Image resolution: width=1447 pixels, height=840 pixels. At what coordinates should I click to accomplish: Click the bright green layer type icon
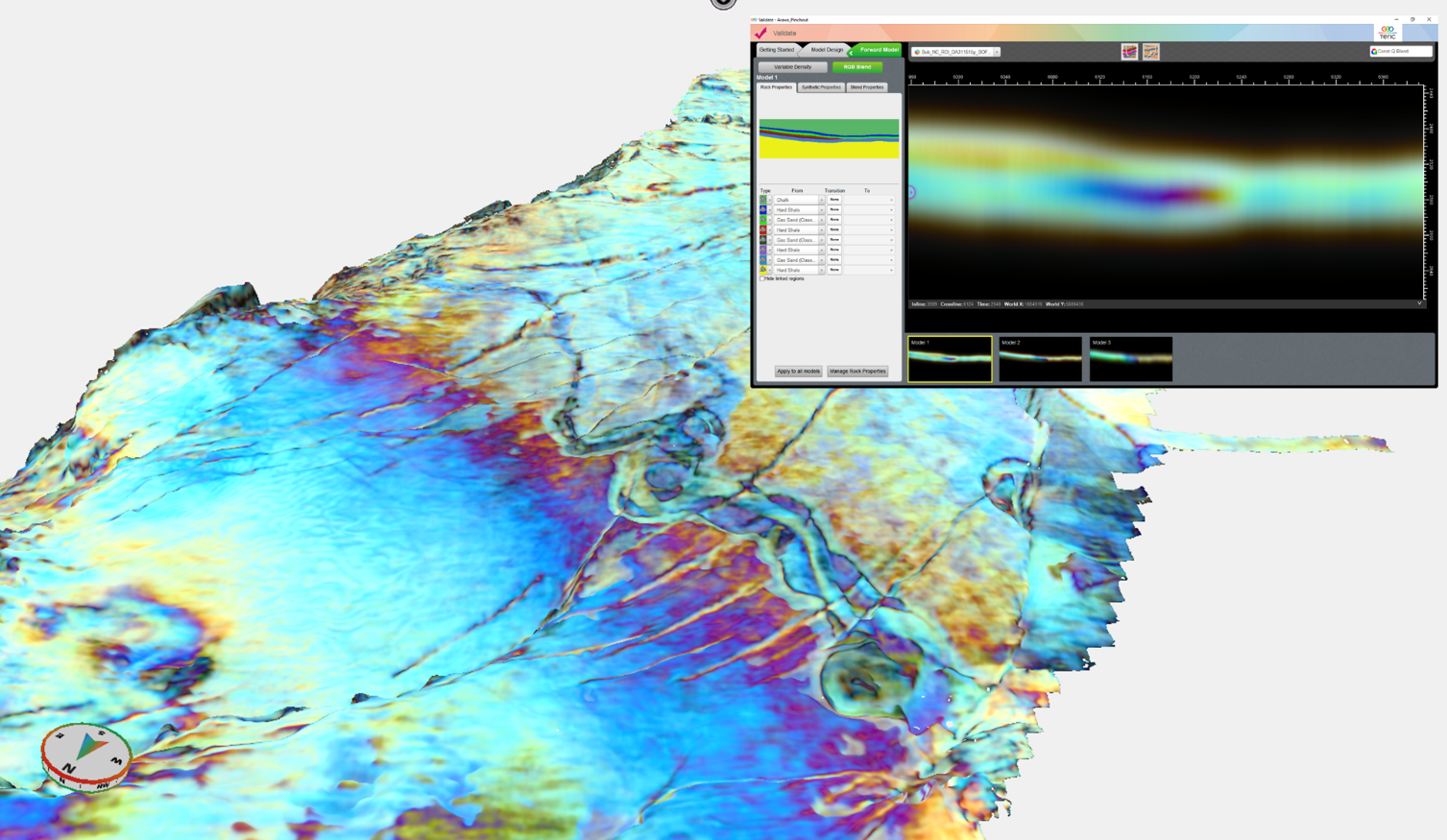click(x=763, y=220)
